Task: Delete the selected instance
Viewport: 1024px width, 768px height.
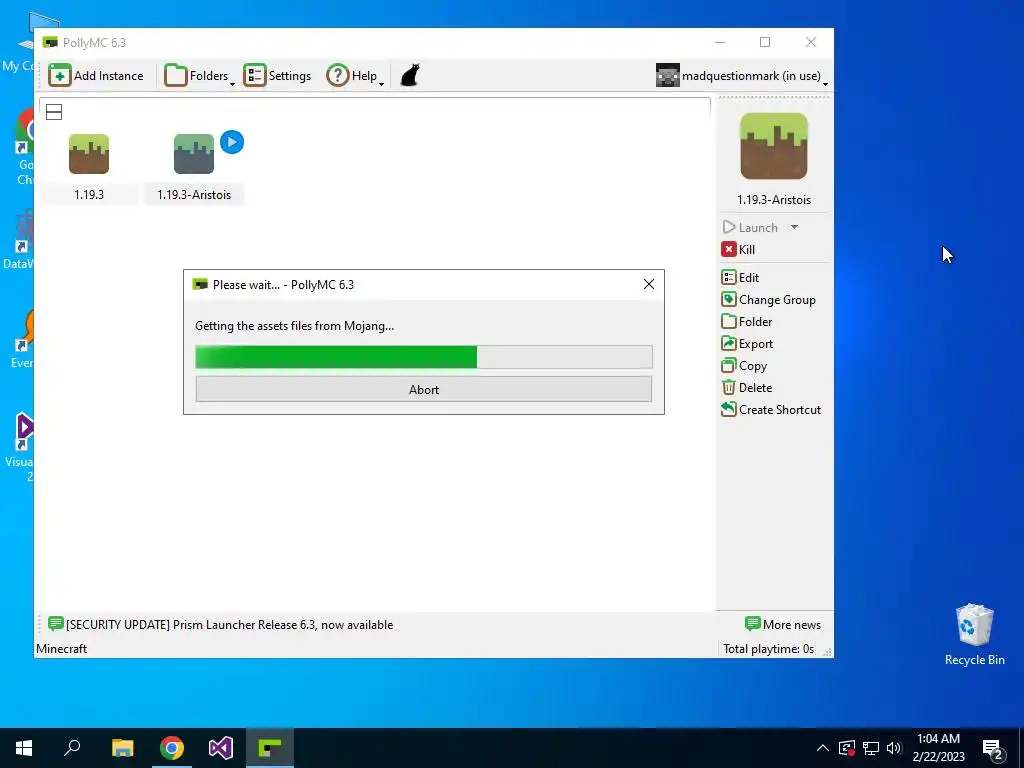Action: pos(746,388)
